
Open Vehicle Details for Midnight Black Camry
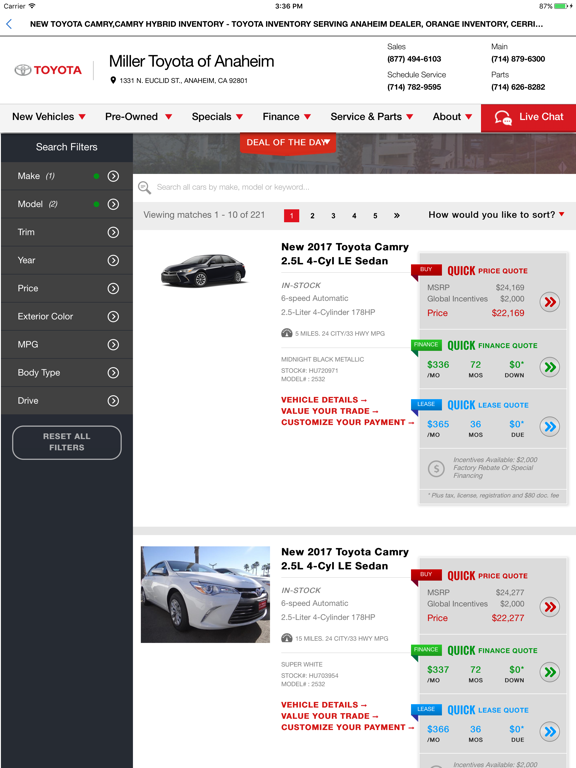tap(324, 400)
